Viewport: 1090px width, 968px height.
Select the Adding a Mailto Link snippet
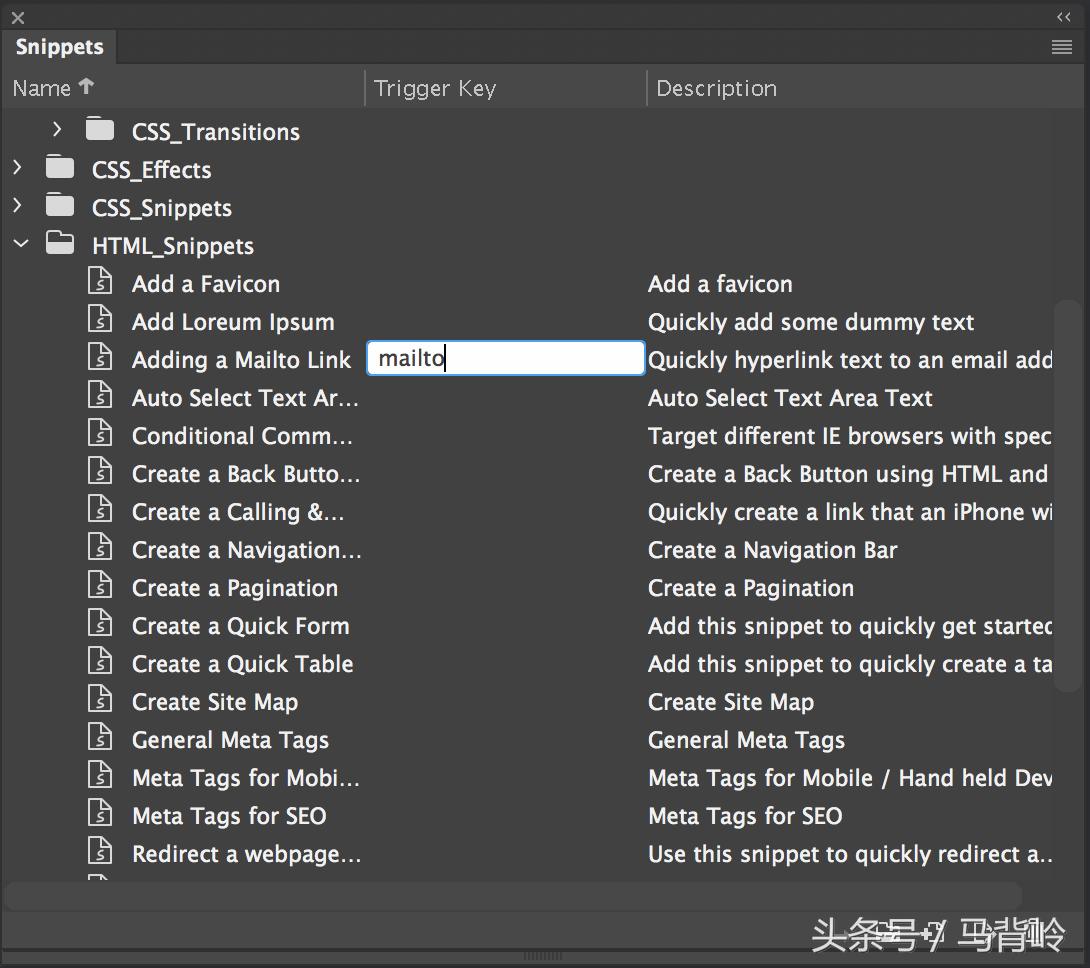[240, 359]
